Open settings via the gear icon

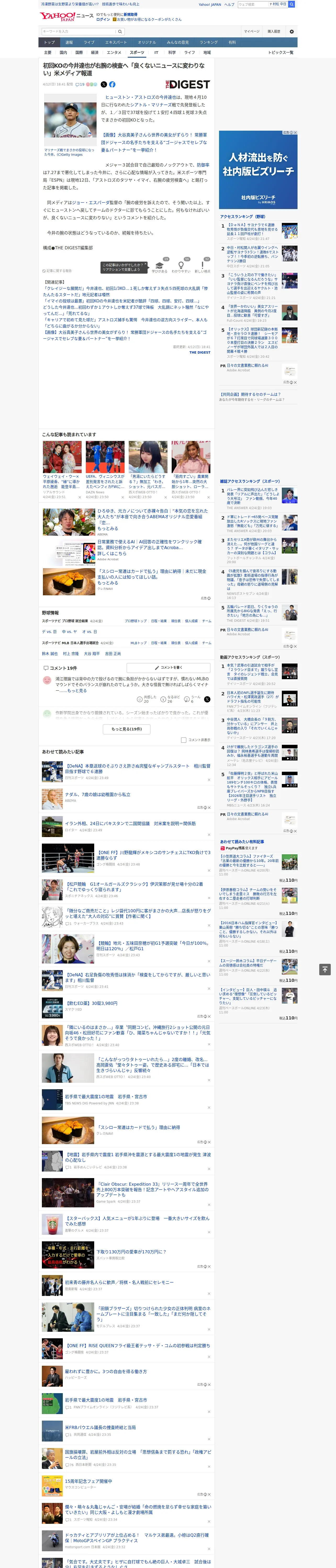(292, 32)
